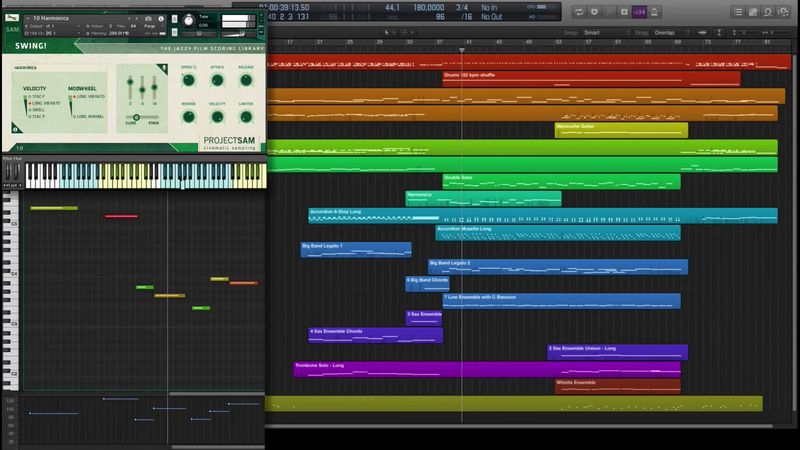
Task: Select Modwheel Long Vibrato articulation
Action: click(89, 96)
